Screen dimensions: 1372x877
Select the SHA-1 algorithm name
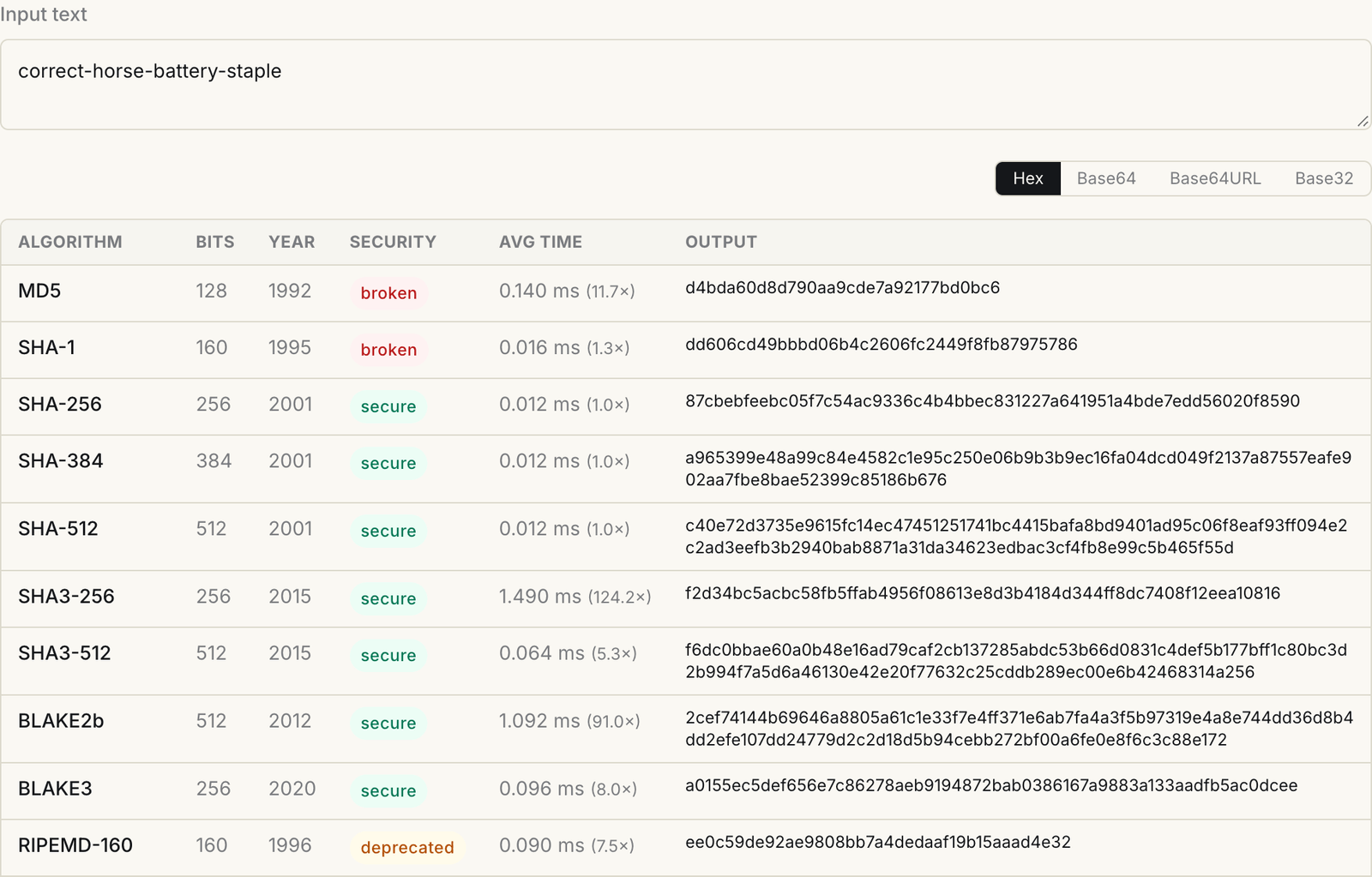coord(47,347)
